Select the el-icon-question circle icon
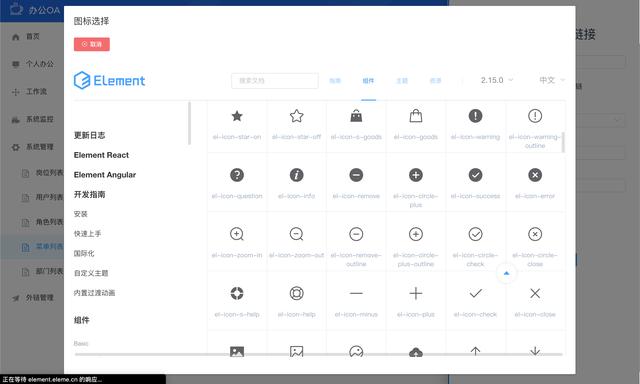Viewport: 640px width, 384px height. point(237,175)
